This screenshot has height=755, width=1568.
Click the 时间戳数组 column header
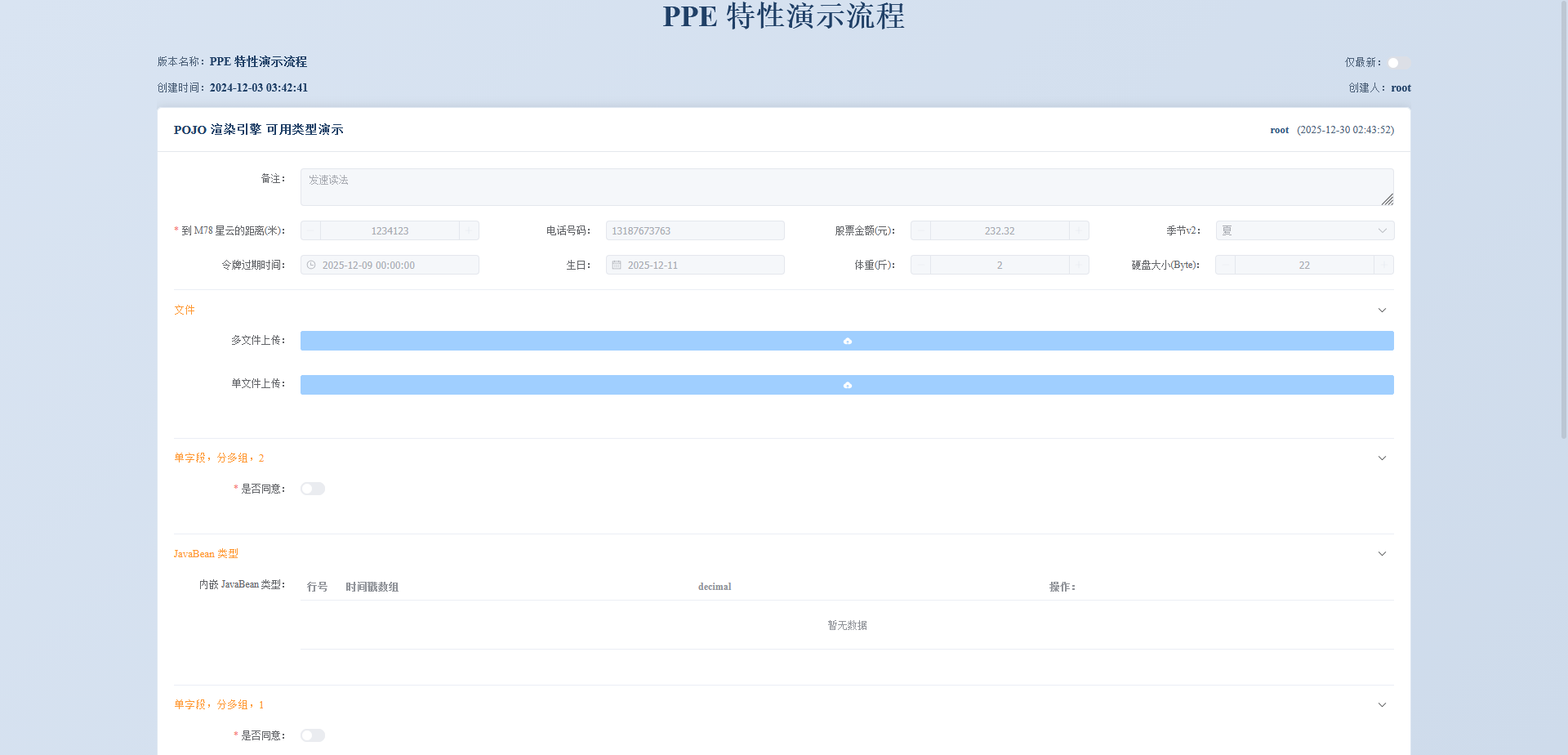tap(372, 587)
